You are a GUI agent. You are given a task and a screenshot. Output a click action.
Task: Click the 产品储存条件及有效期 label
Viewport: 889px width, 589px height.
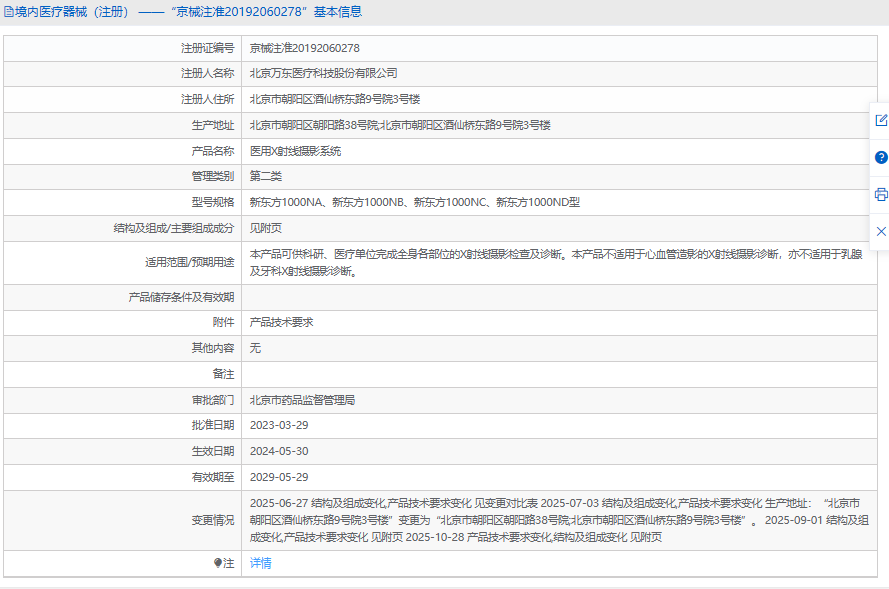point(181,298)
